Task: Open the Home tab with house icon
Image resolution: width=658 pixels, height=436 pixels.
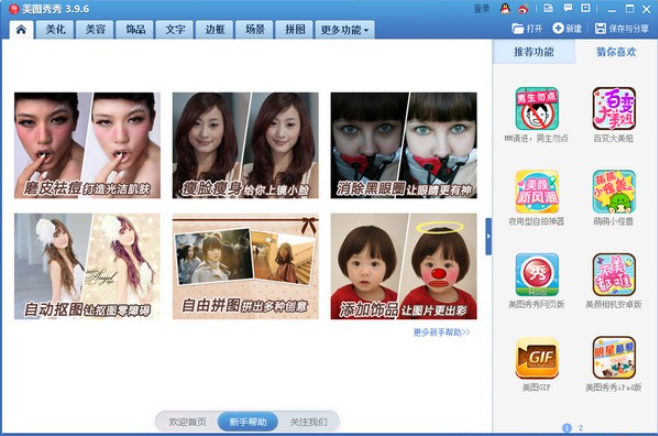Action: tap(21, 29)
